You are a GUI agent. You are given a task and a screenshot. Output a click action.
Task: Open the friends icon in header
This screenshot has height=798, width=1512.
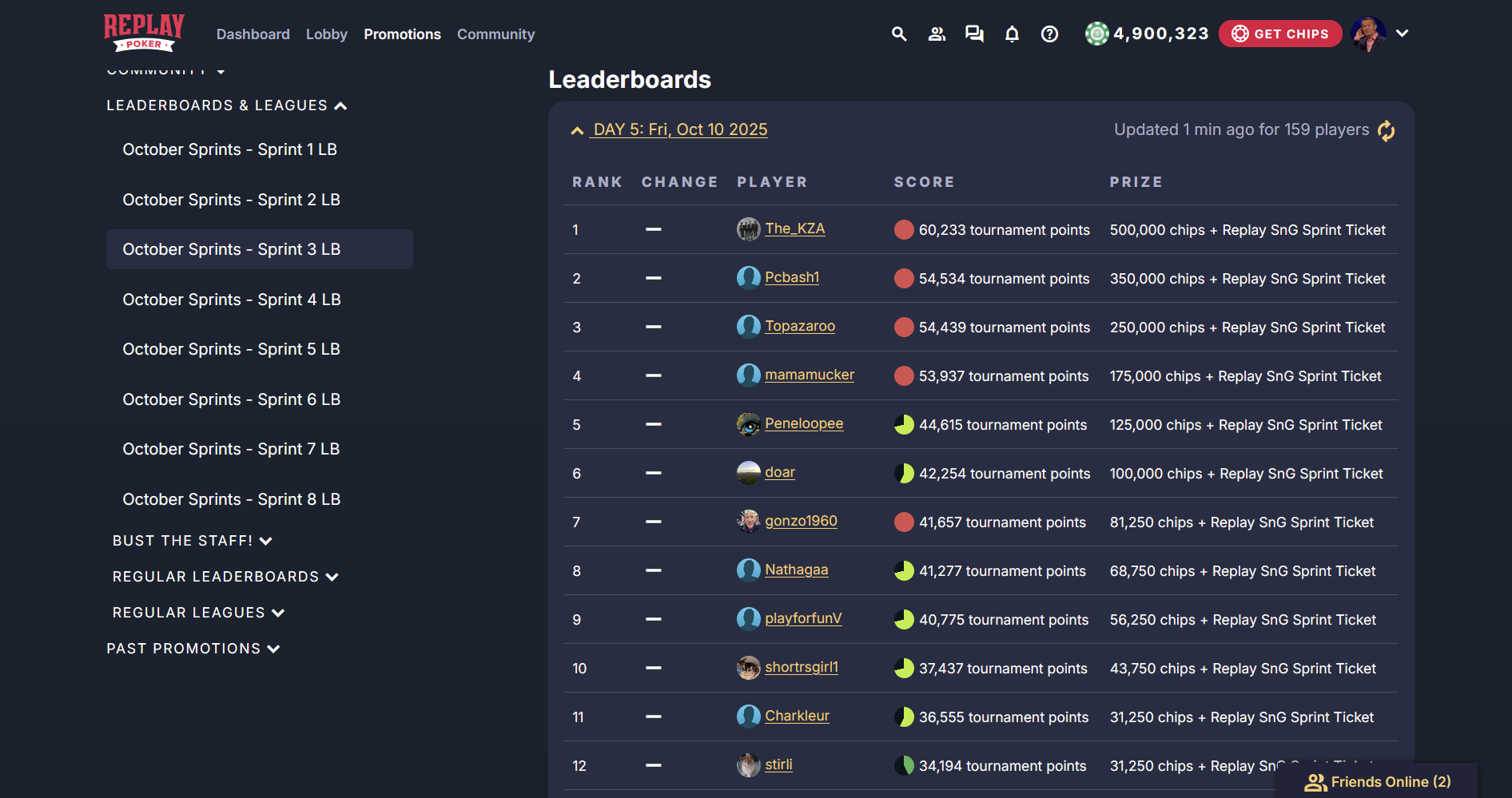937,34
